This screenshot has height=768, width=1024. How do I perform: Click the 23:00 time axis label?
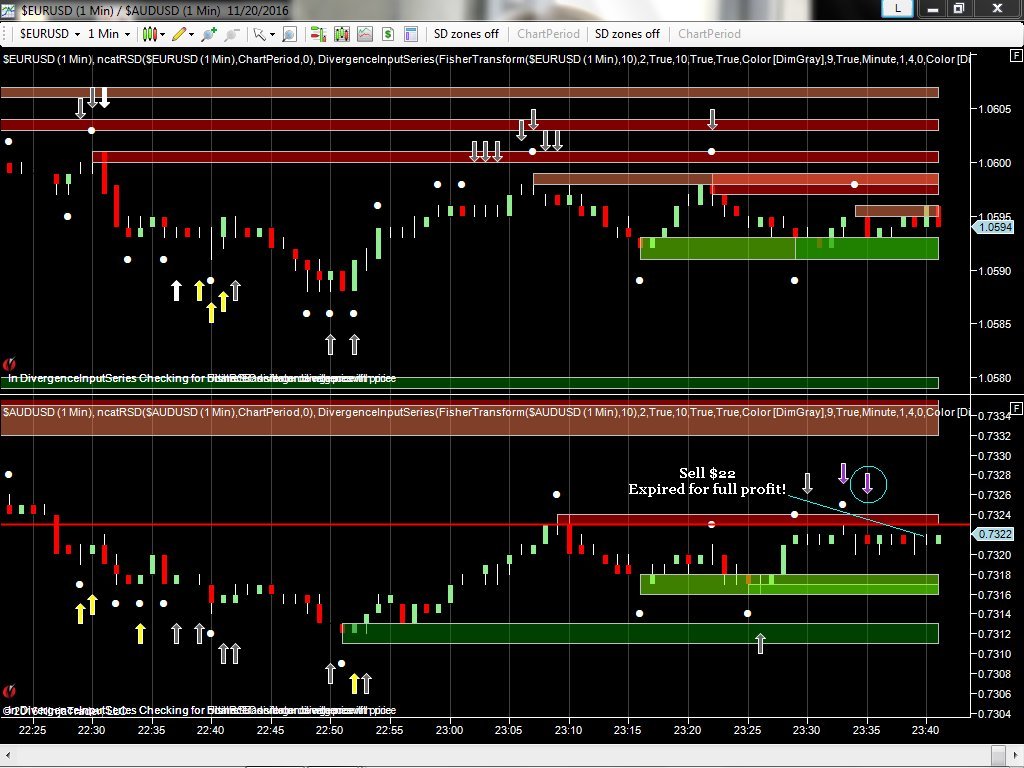pos(449,730)
